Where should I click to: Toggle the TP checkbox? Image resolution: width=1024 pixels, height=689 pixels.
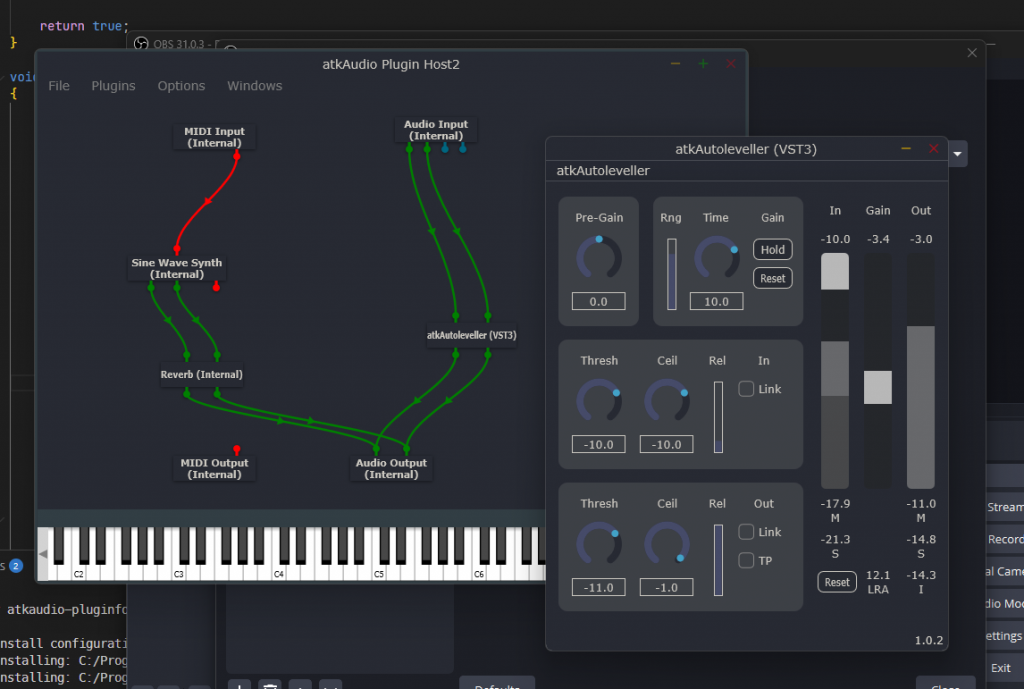point(746,560)
